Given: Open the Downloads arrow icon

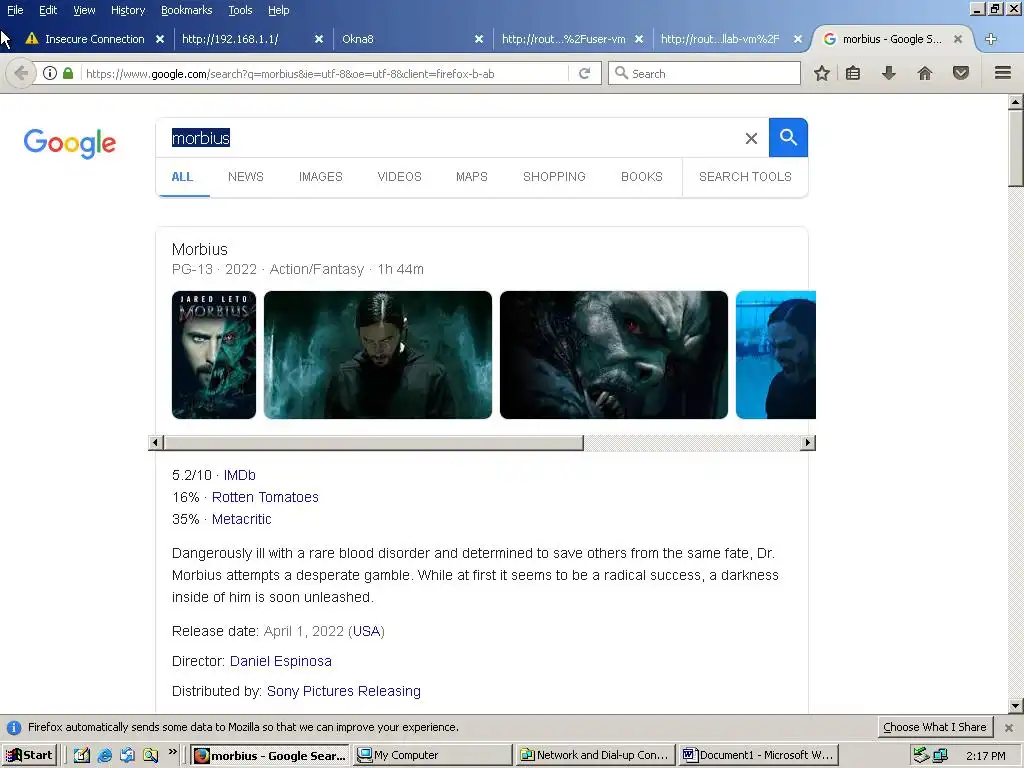Looking at the screenshot, I should coord(888,73).
